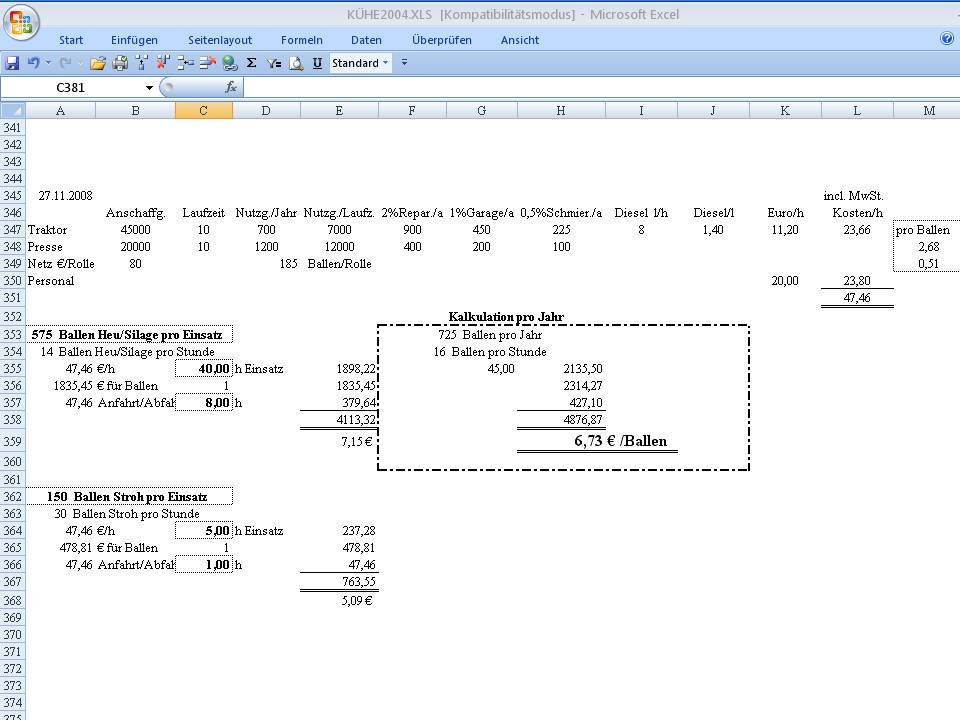Switch to the Seitenlayout tab
The height and width of the screenshot is (720, 960).
tap(220, 40)
